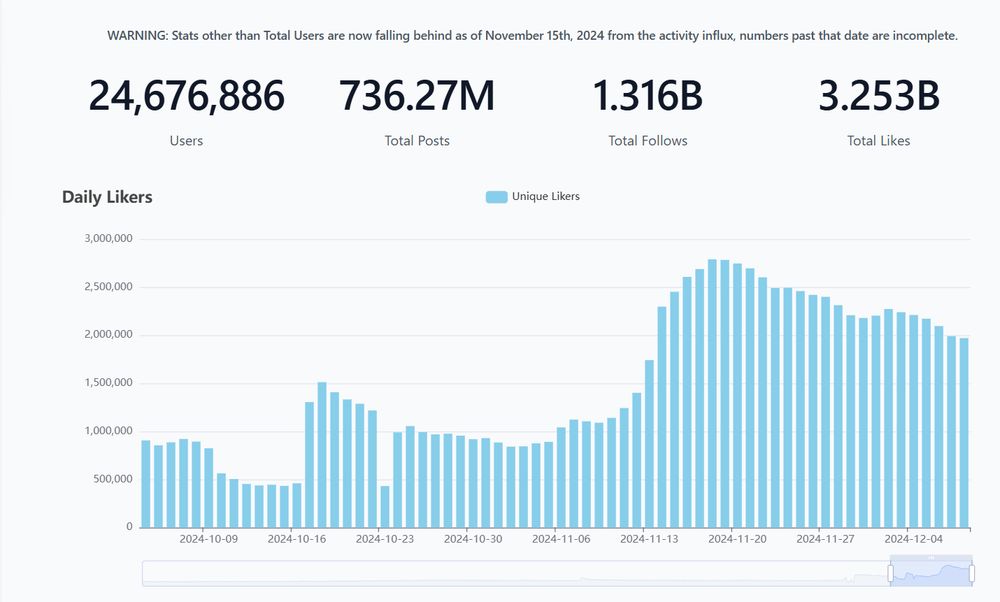The image size is (1000, 602).
Task: Click the 2024-12-04 axis label
Action: click(x=915, y=538)
